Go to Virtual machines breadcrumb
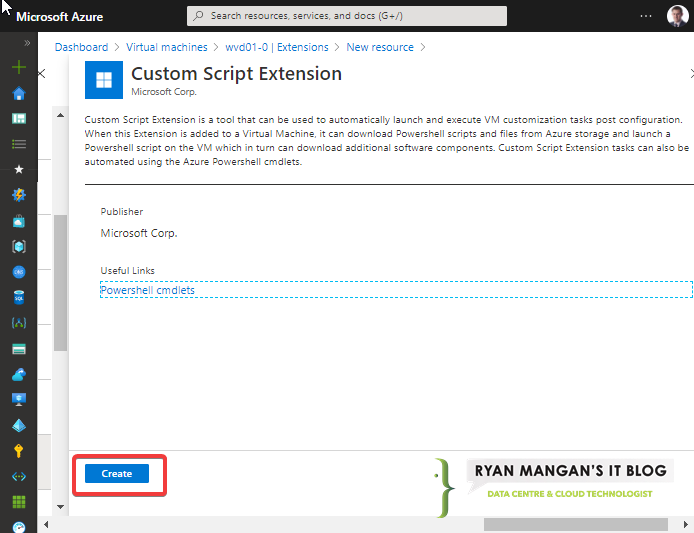This screenshot has width=694, height=533. coord(166,47)
